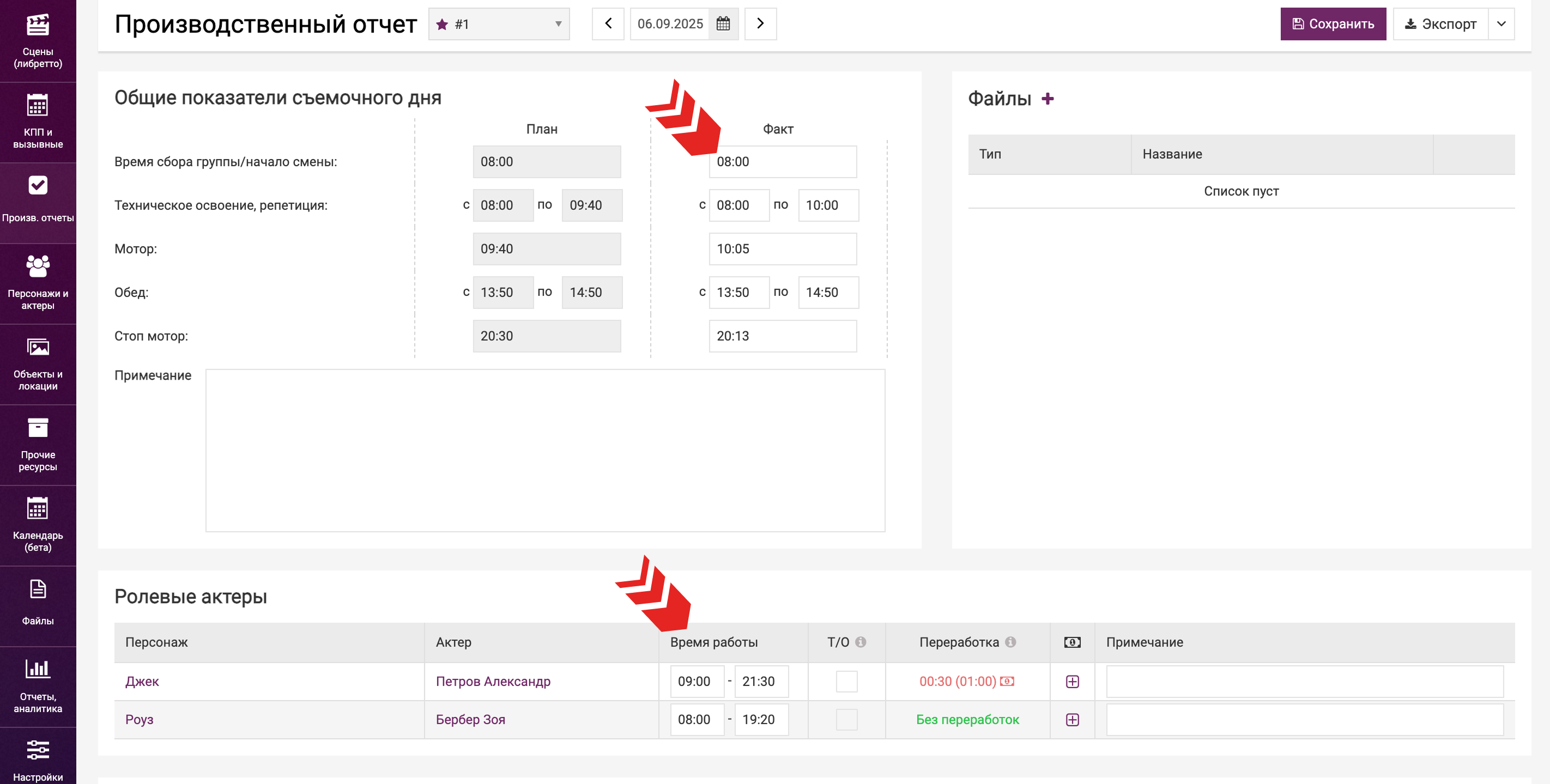The image size is (1550, 784).
Task: Click the Переработка info icon
Action: tap(1010, 642)
